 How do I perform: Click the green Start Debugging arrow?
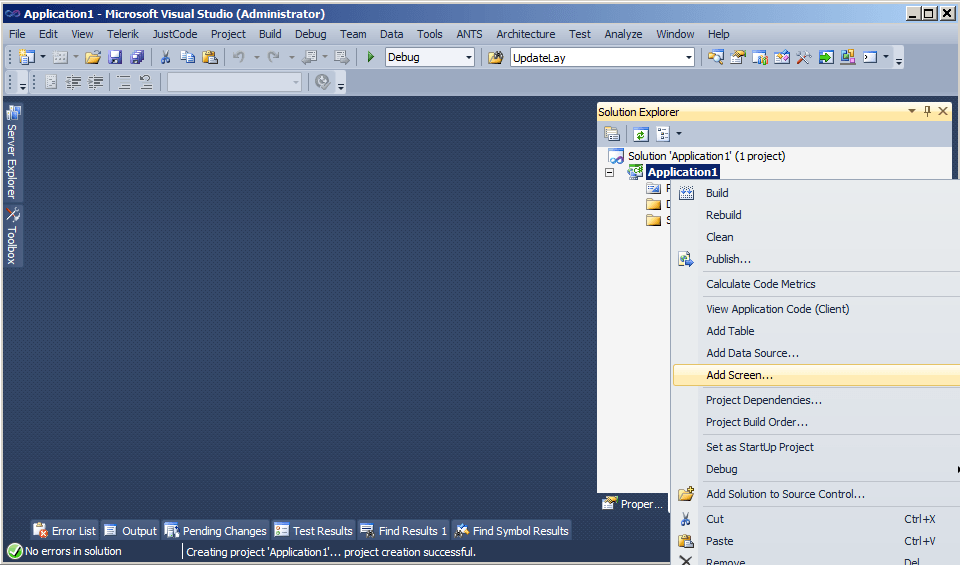tap(370, 58)
